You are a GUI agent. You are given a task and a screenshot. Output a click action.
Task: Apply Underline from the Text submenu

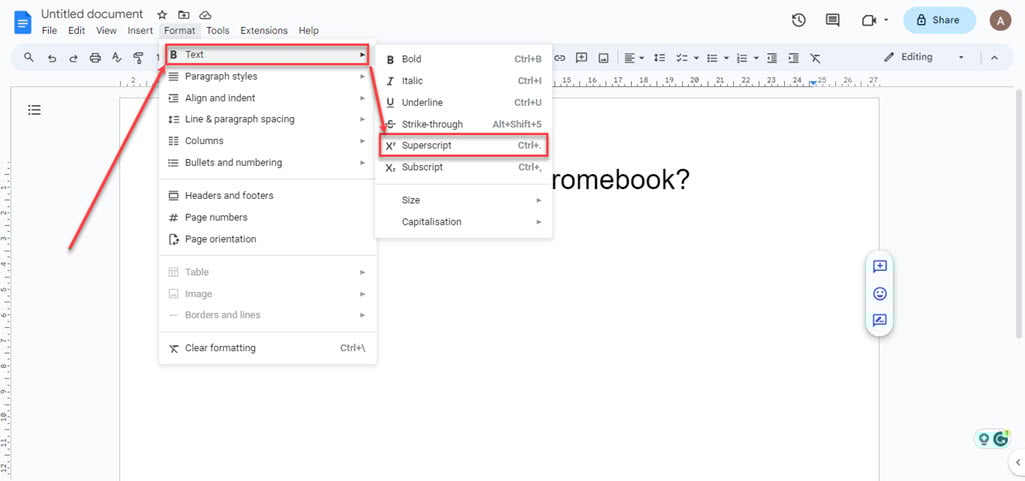(x=463, y=103)
